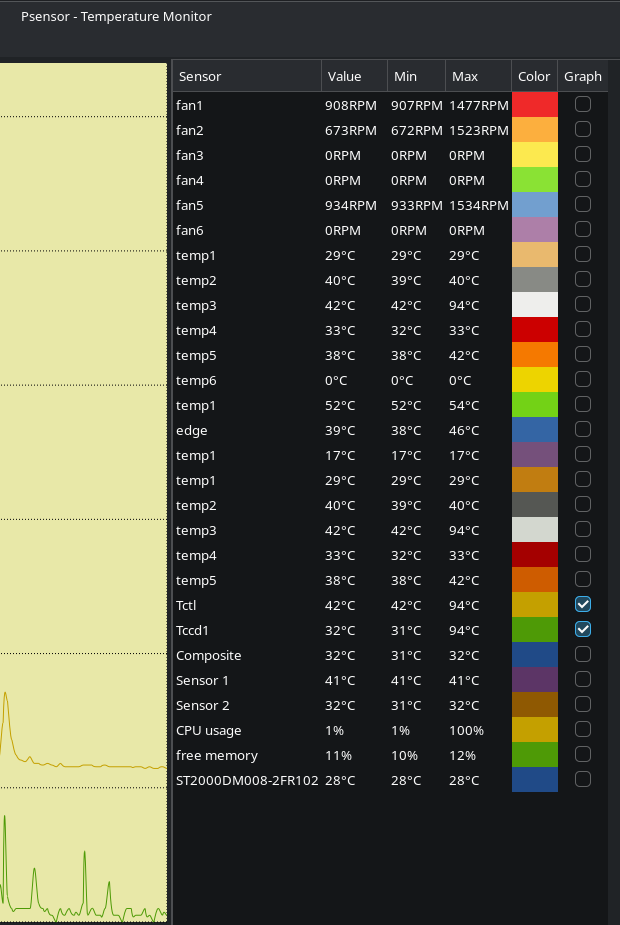Viewport: 620px width, 925px height.
Task: Open the red color swatch for fan1
Action: coord(534,104)
